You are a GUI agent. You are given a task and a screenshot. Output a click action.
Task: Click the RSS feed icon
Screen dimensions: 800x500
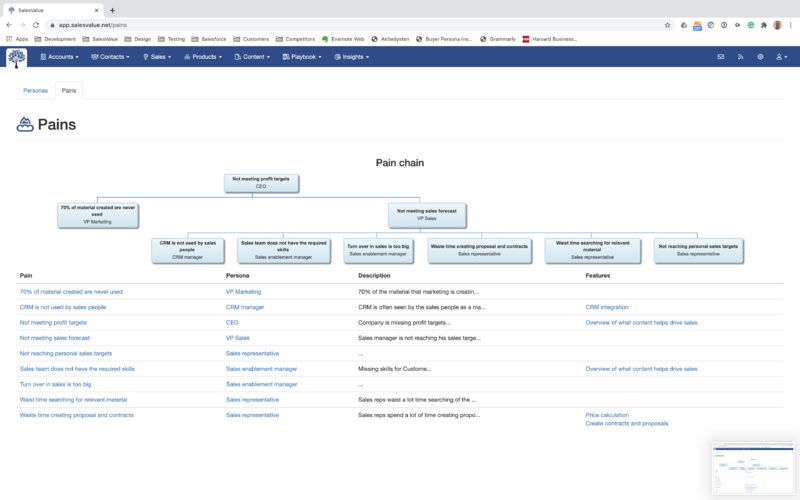[740, 57]
